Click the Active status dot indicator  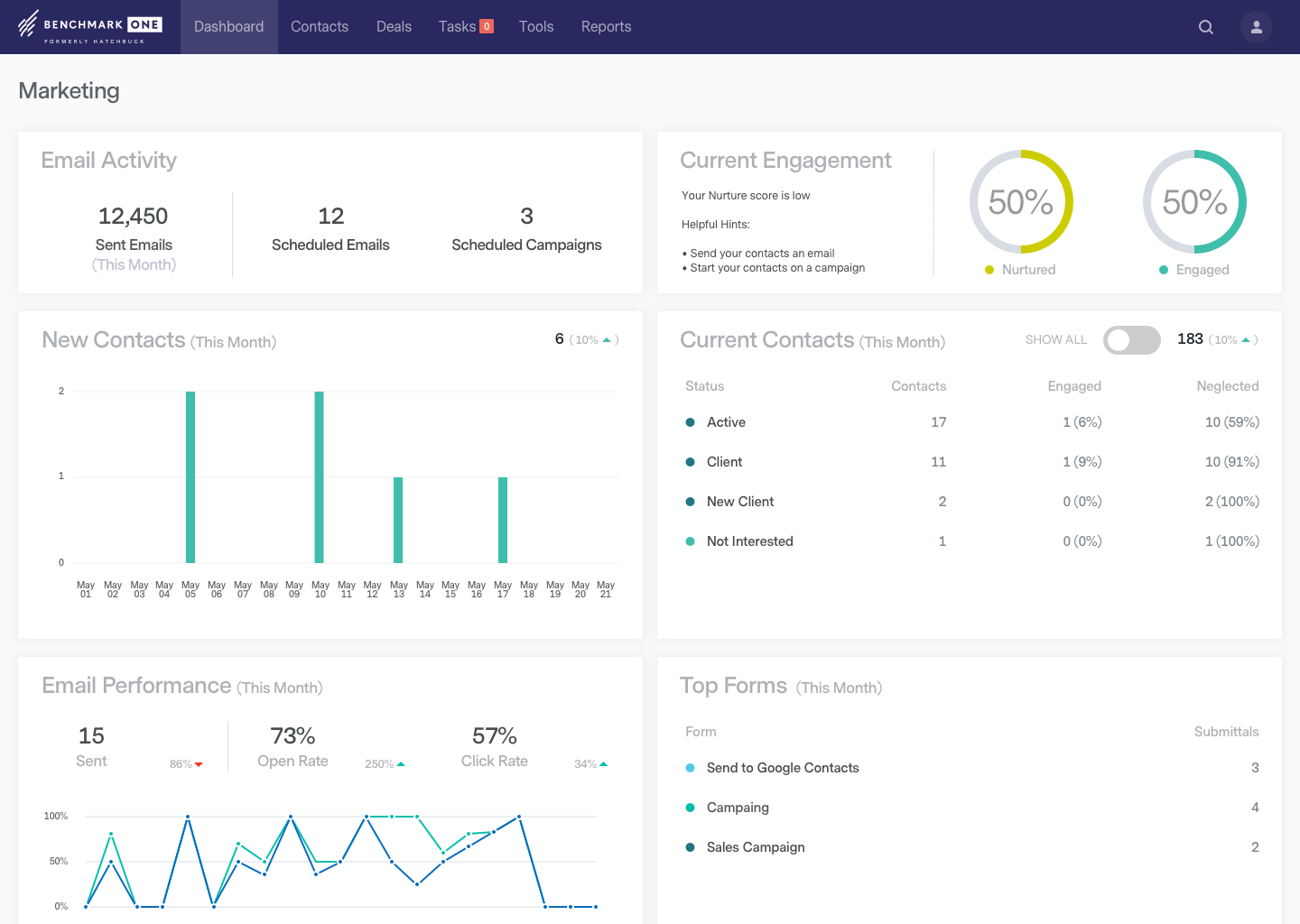coord(691,421)
